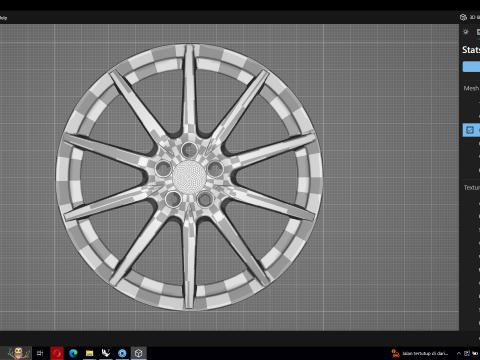The width and height of the screenshot is (480, 360).
Task: Open the Environment & Lighting sun icon tab
Action: [x=466, y=32]
